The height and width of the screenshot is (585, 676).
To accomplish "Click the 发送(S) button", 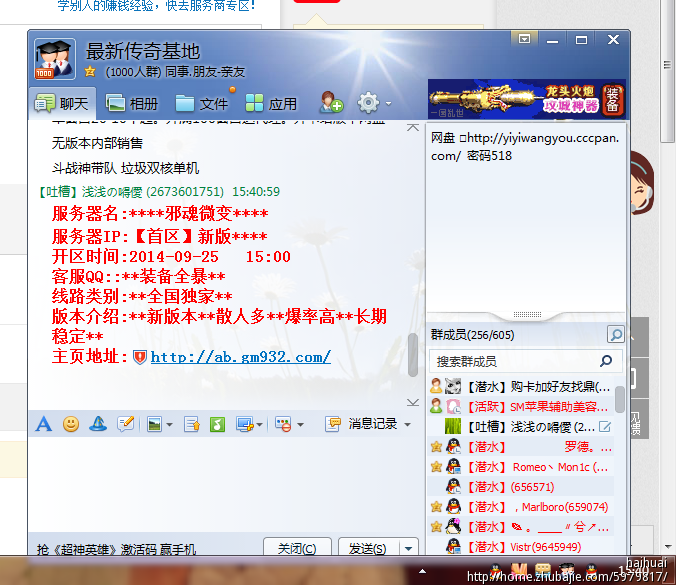I will [x=368, y=548].
